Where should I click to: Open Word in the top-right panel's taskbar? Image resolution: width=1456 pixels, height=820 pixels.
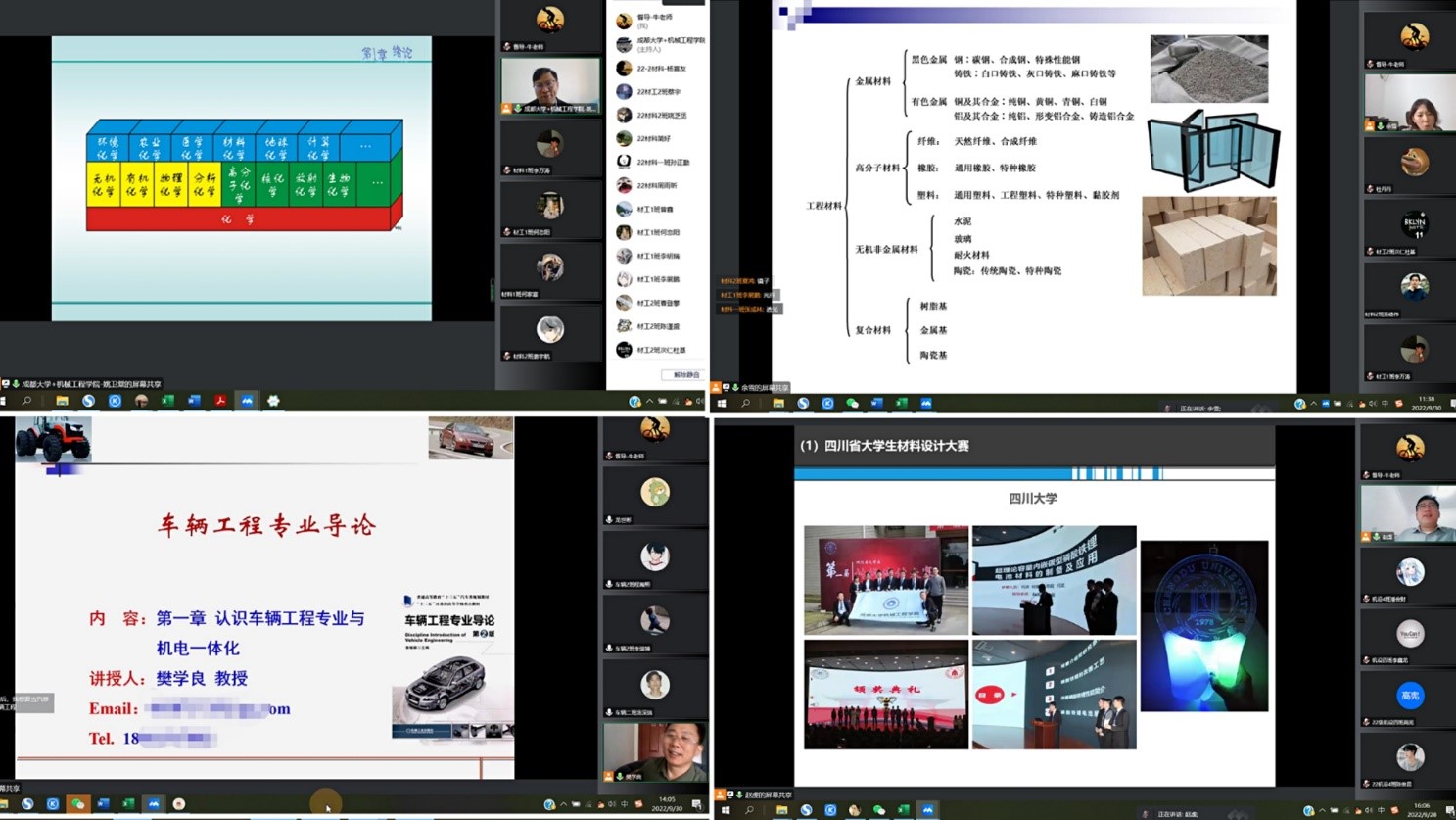pos(876,404)
